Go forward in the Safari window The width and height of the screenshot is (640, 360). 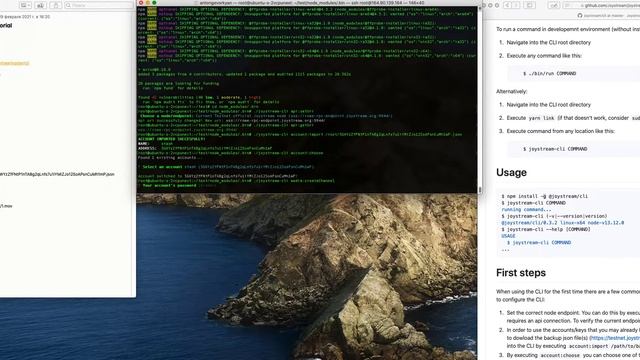pyautogui.click(x=516, y=5)
